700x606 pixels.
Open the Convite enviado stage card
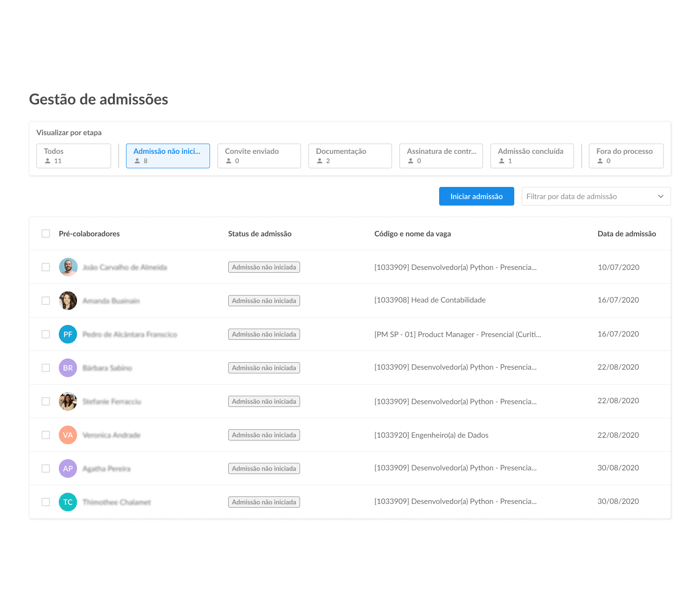[x=259, y=156]
